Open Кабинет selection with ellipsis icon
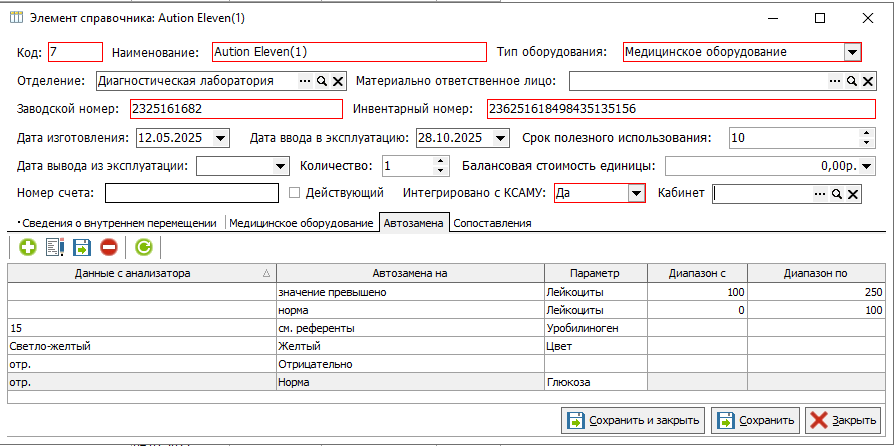Viewport: 894px width, 446px height. (x=820, y=194)
